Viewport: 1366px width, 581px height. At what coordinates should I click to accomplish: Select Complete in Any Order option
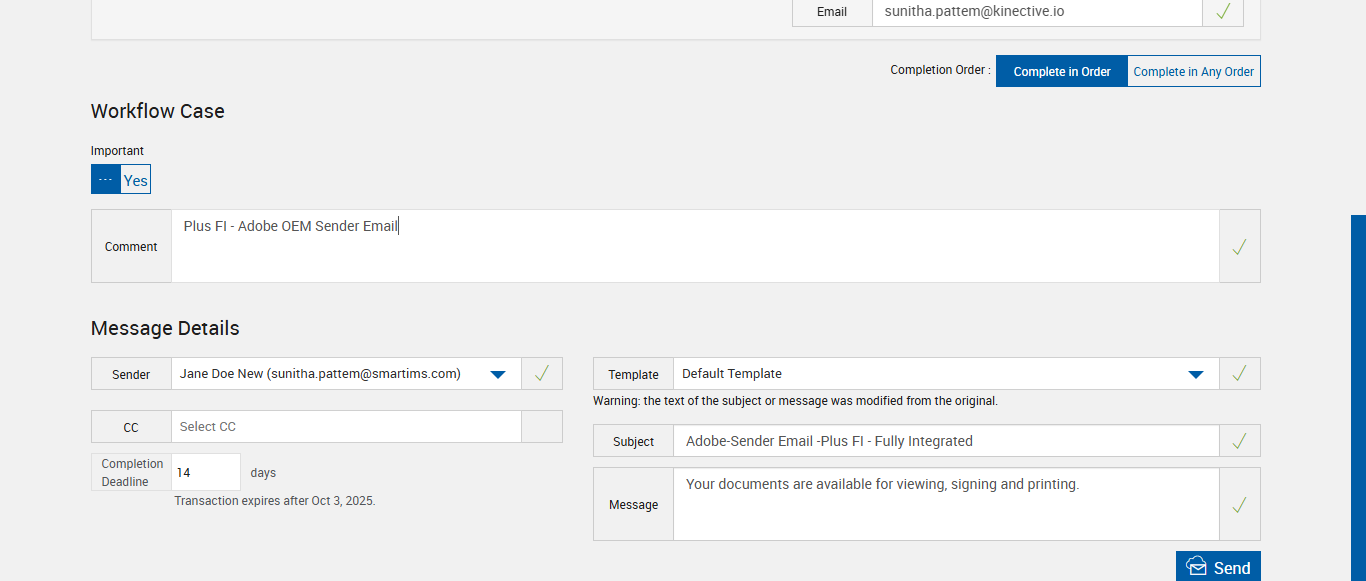point(1193,72)
